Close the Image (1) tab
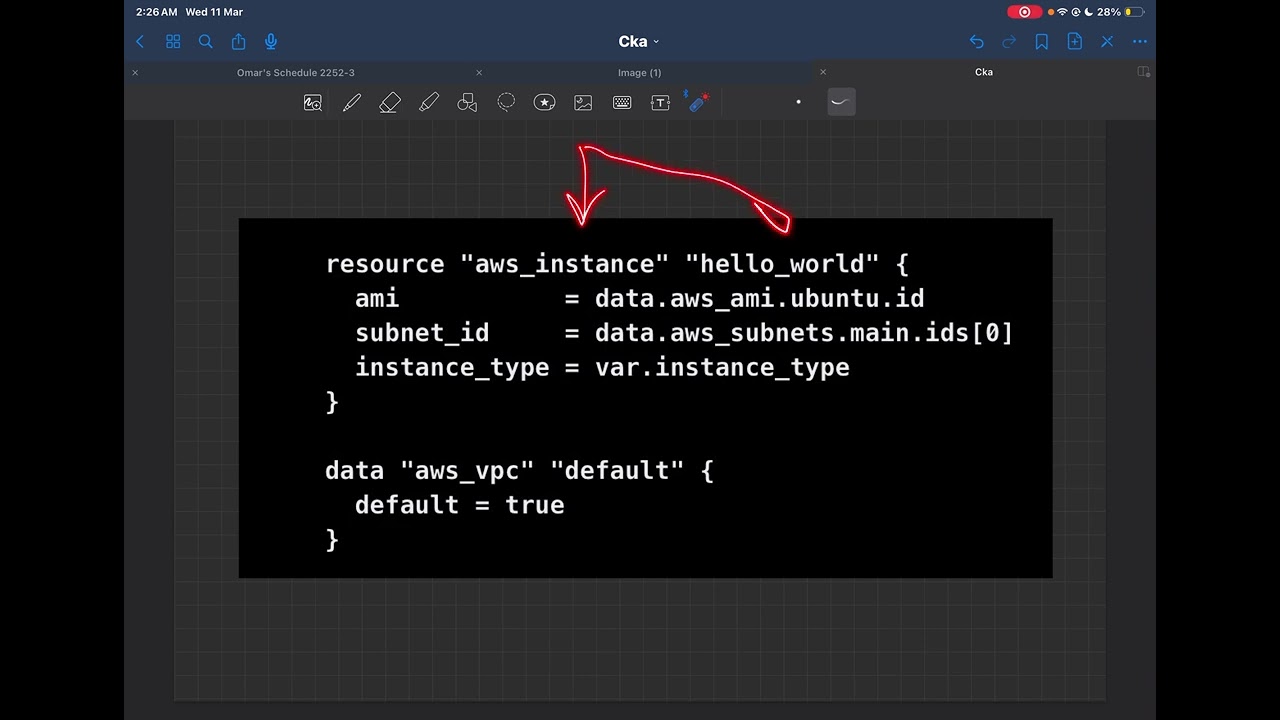This screenshot has height=720, width=1280. [479, 72]
